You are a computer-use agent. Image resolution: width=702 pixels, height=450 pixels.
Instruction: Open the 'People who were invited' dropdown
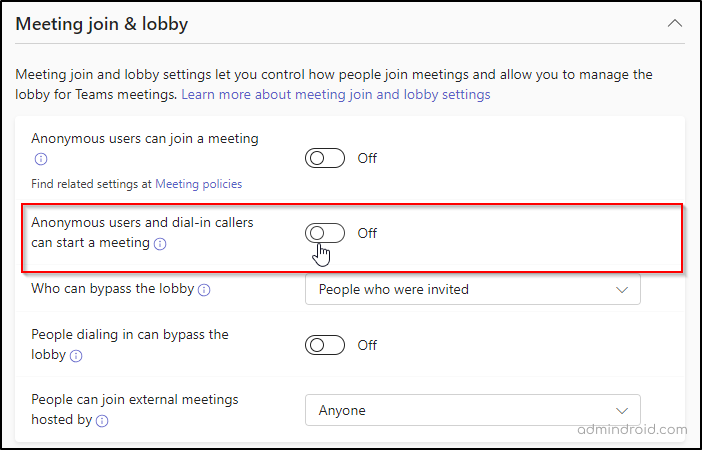472,290
